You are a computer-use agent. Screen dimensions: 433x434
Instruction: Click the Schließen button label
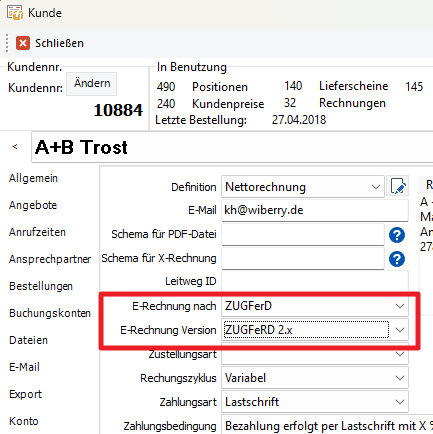tap(59, 43)
